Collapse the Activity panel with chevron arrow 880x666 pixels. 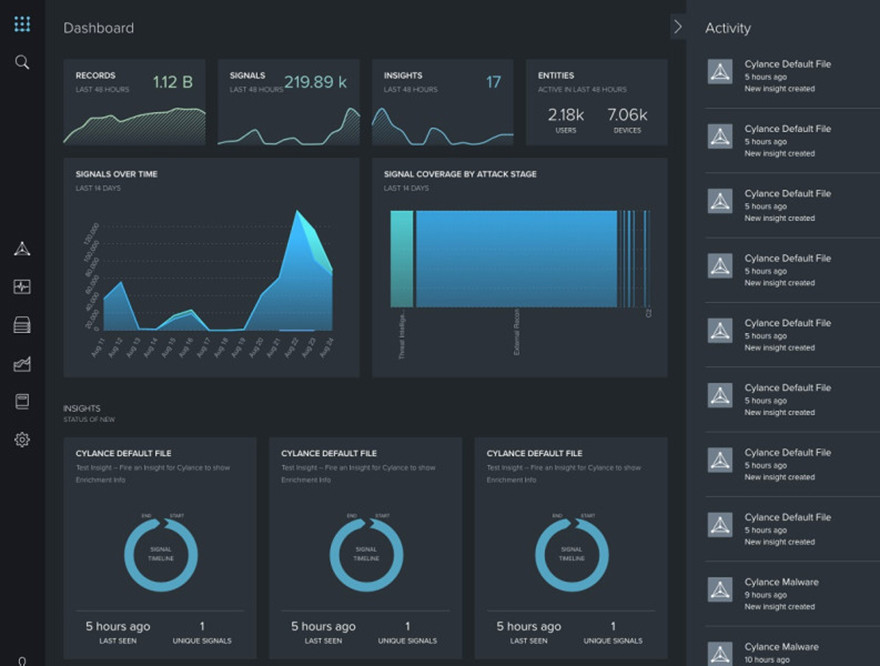click(x=678, y=26)
